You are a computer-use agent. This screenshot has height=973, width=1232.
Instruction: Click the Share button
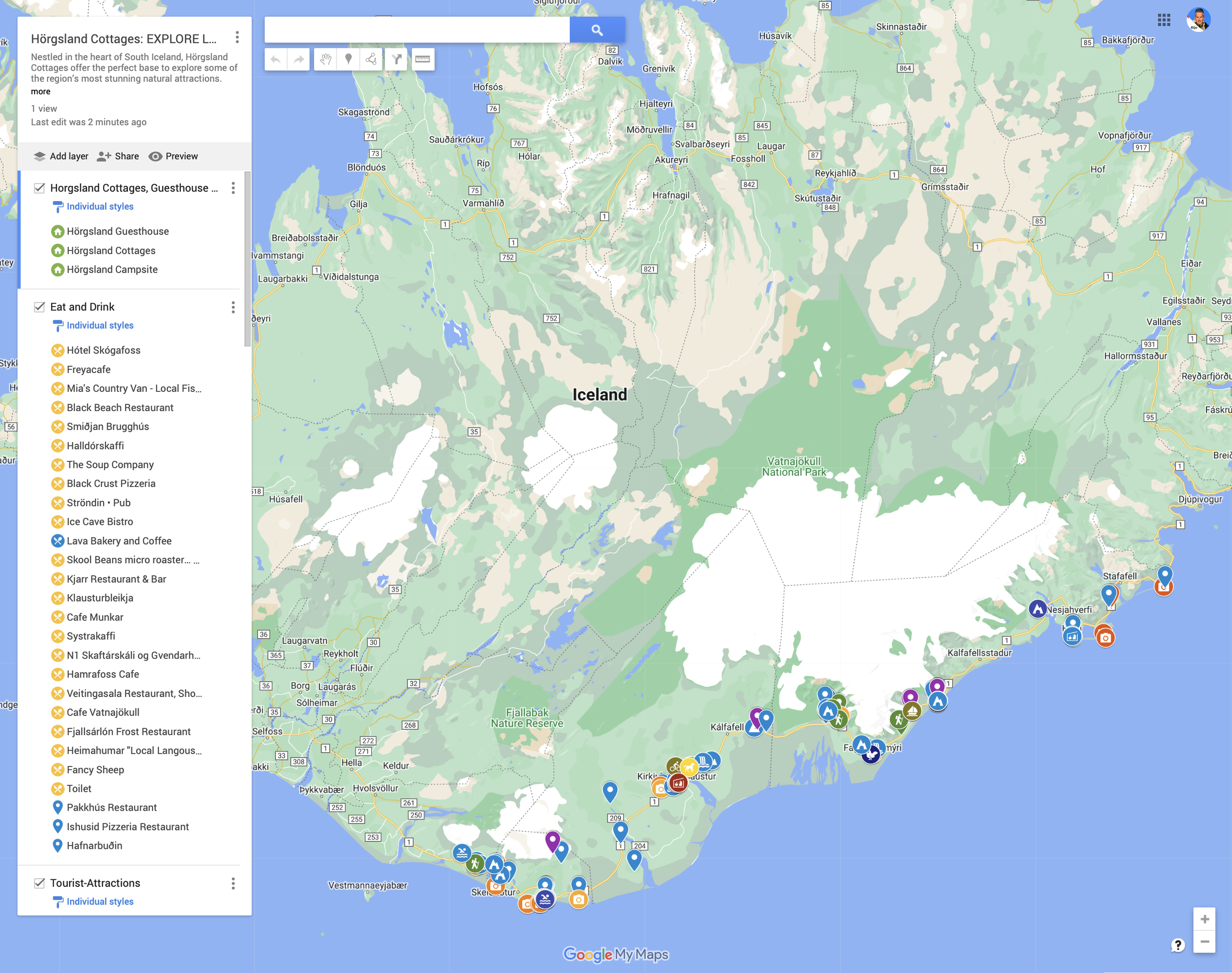coord(118,156)
